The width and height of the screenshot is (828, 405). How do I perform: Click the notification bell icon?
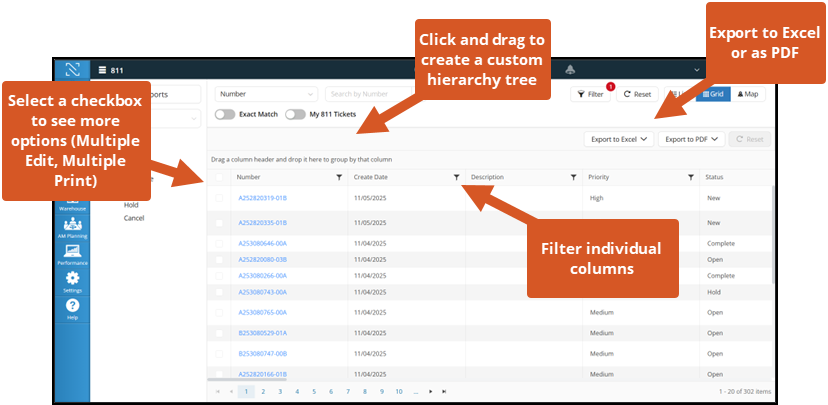click(x=570, y=70)
